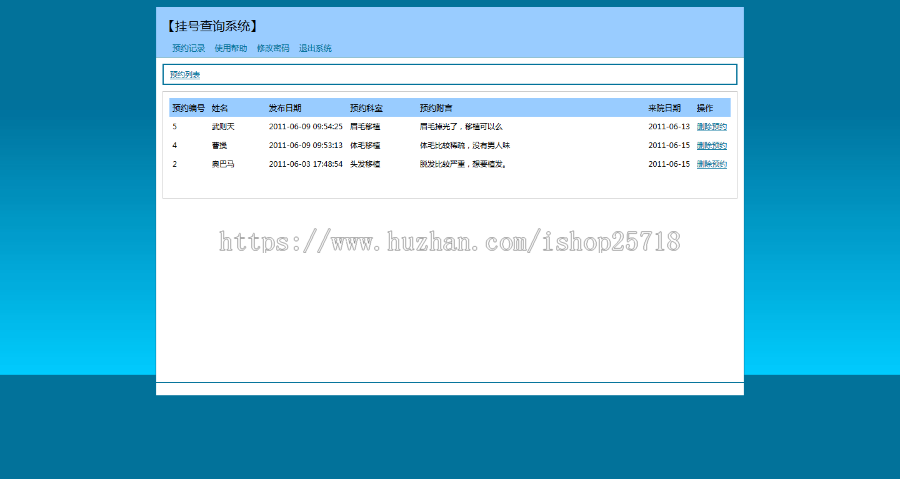The height and width of the screenshot is (479, 900).
Task: Click publish date 2011-06-09 09:54:25
Action: [305, 127]
